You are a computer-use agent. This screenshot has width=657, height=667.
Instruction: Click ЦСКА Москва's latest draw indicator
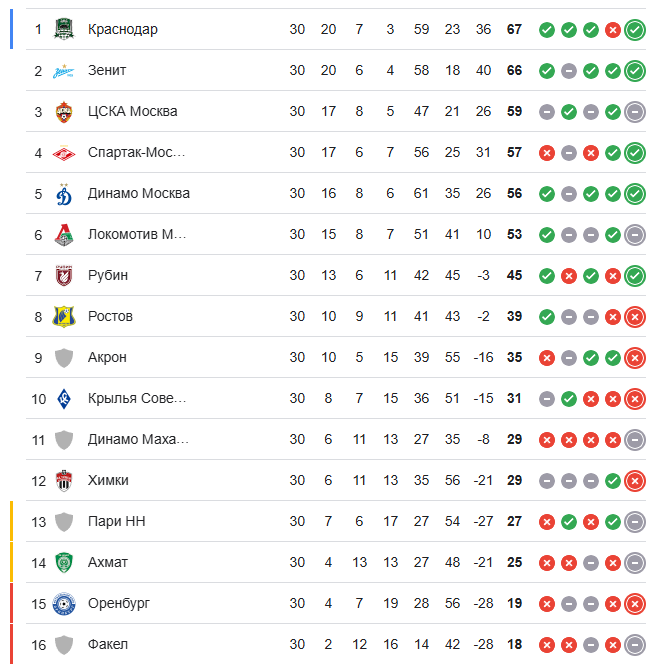635,112
